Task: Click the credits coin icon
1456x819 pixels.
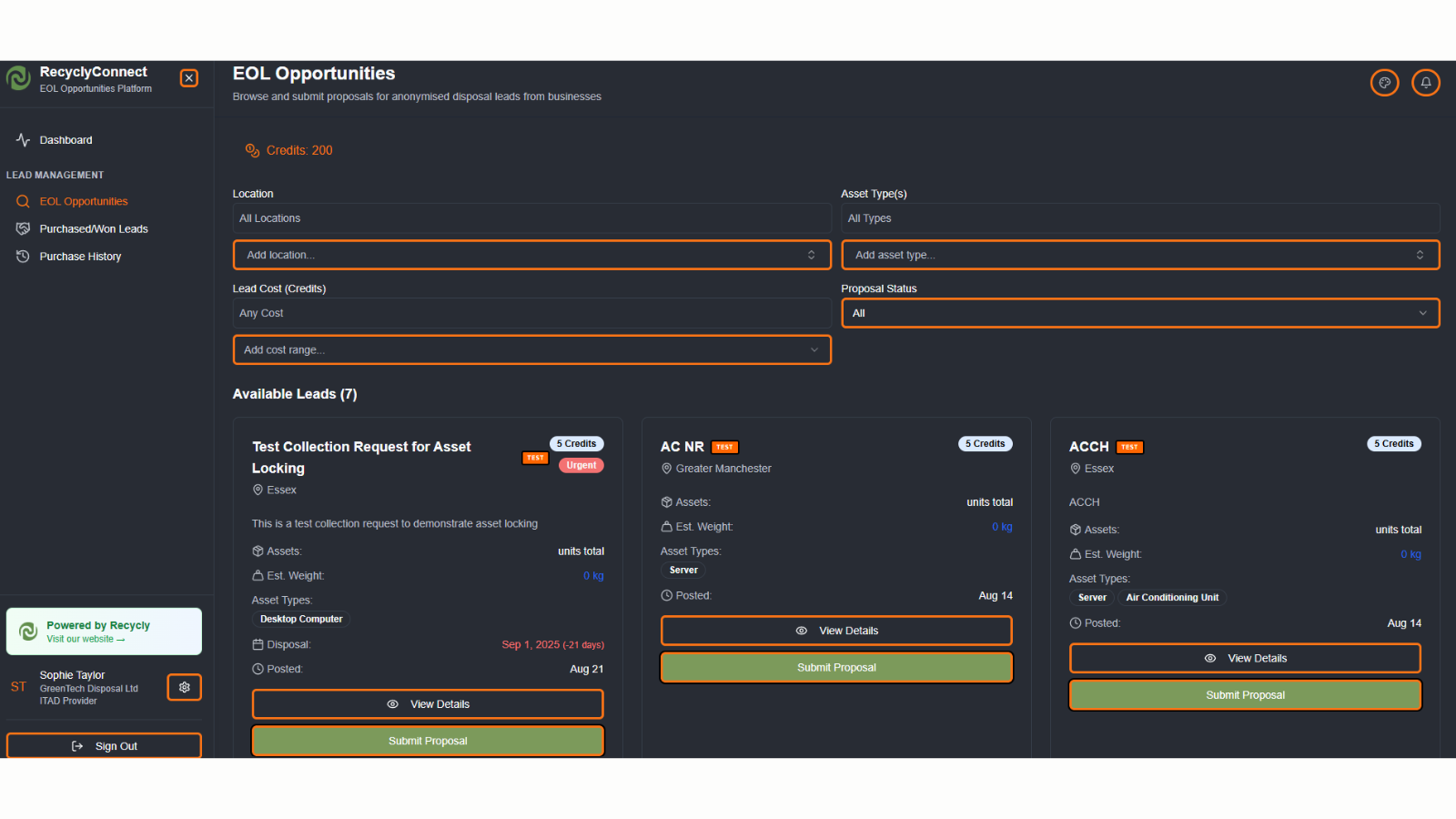Action: tap(252, 150)
